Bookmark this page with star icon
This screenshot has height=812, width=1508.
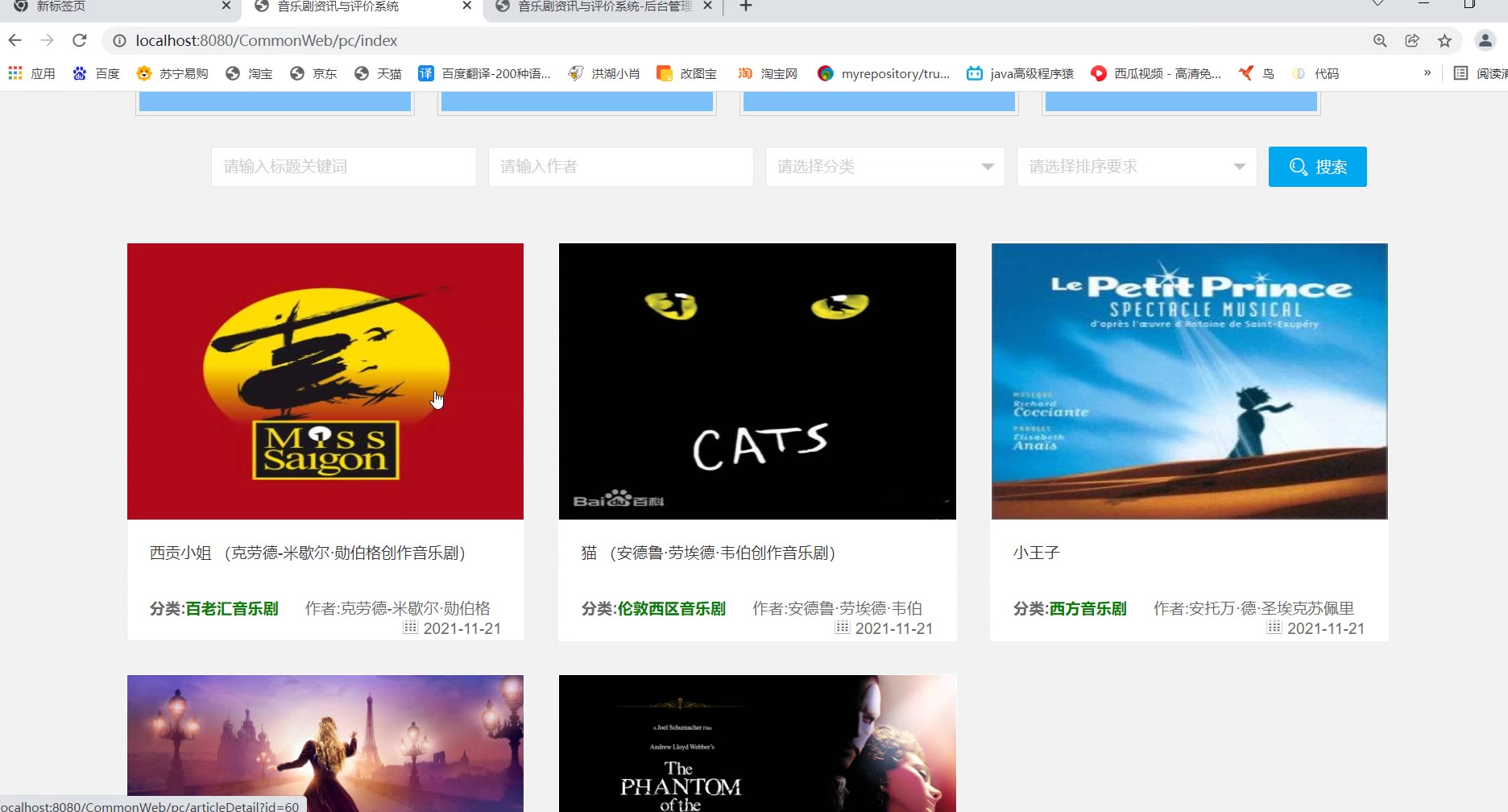pyautogui.click(x=1444, y=40)
